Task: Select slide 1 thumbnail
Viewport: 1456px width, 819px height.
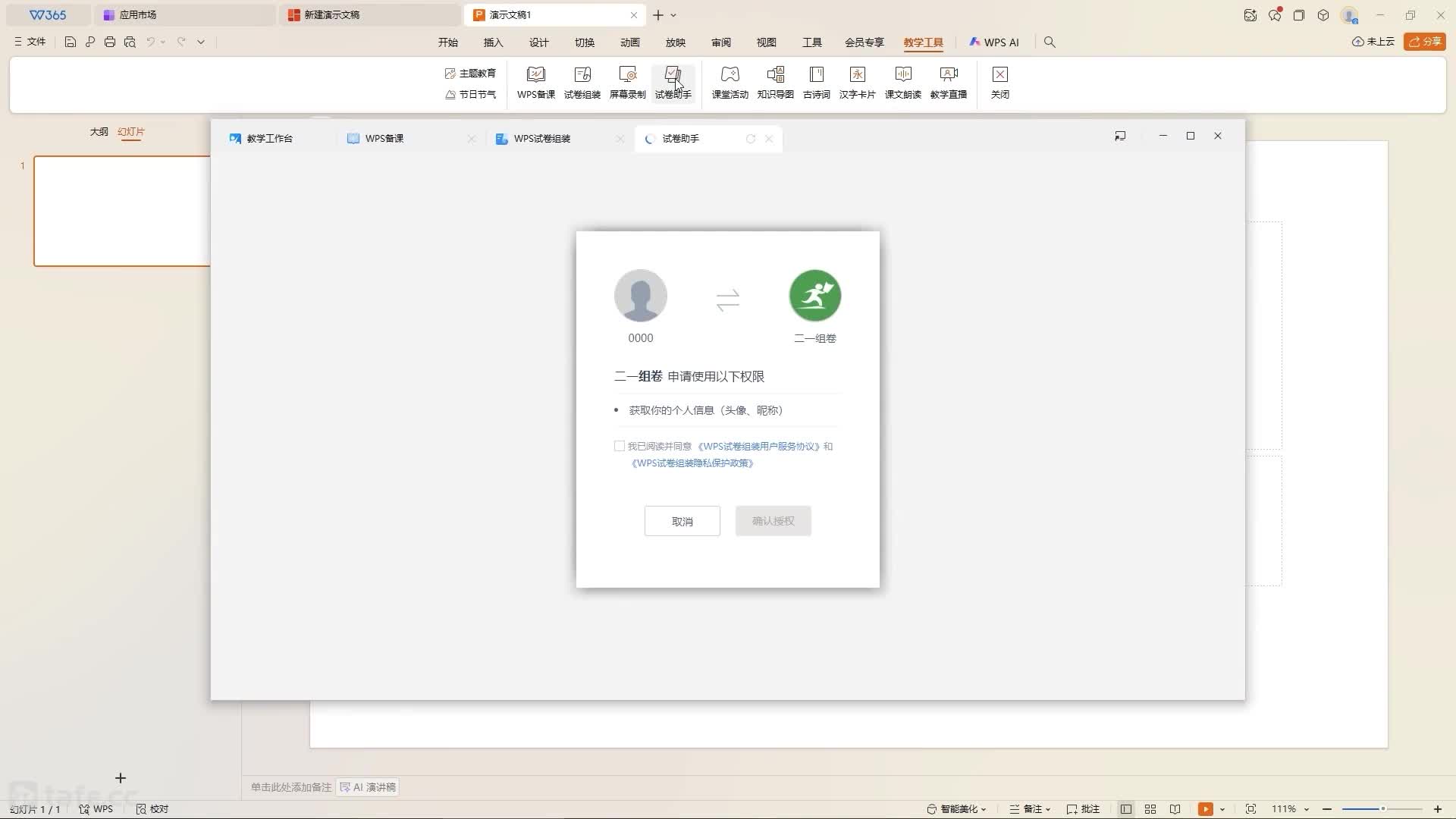Action: pos(122,211)
